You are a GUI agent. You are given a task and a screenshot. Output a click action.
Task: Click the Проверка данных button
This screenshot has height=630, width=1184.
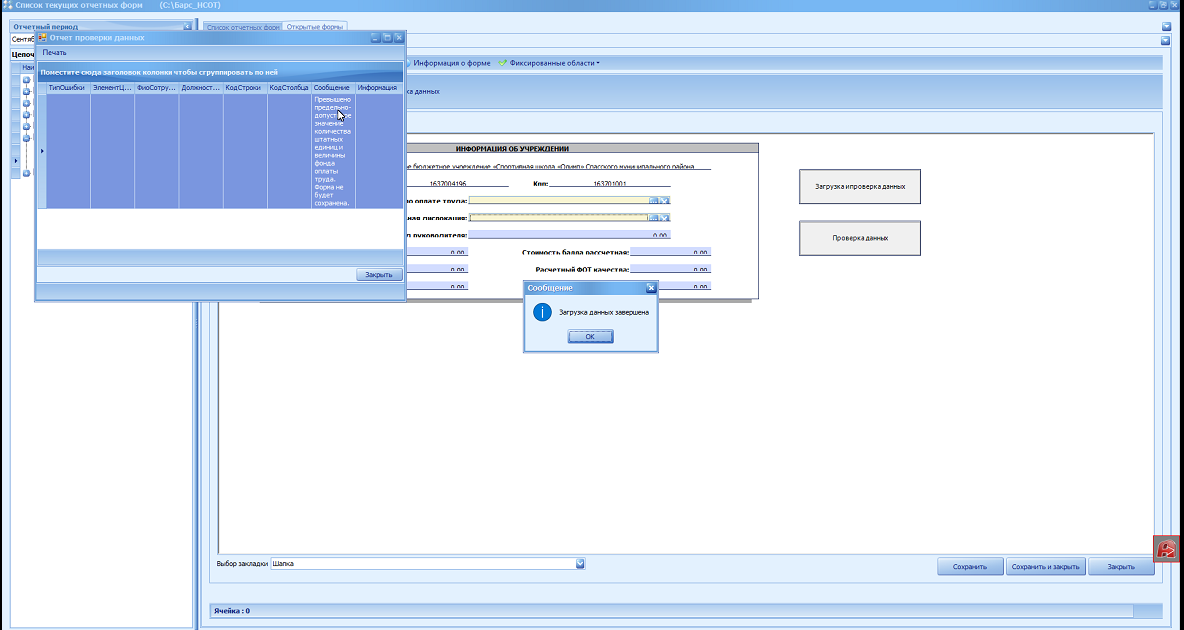859,238
